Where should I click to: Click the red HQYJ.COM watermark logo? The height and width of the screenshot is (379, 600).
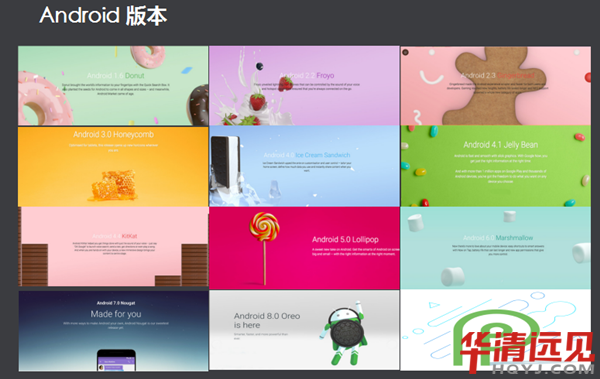tap(527, 352)
